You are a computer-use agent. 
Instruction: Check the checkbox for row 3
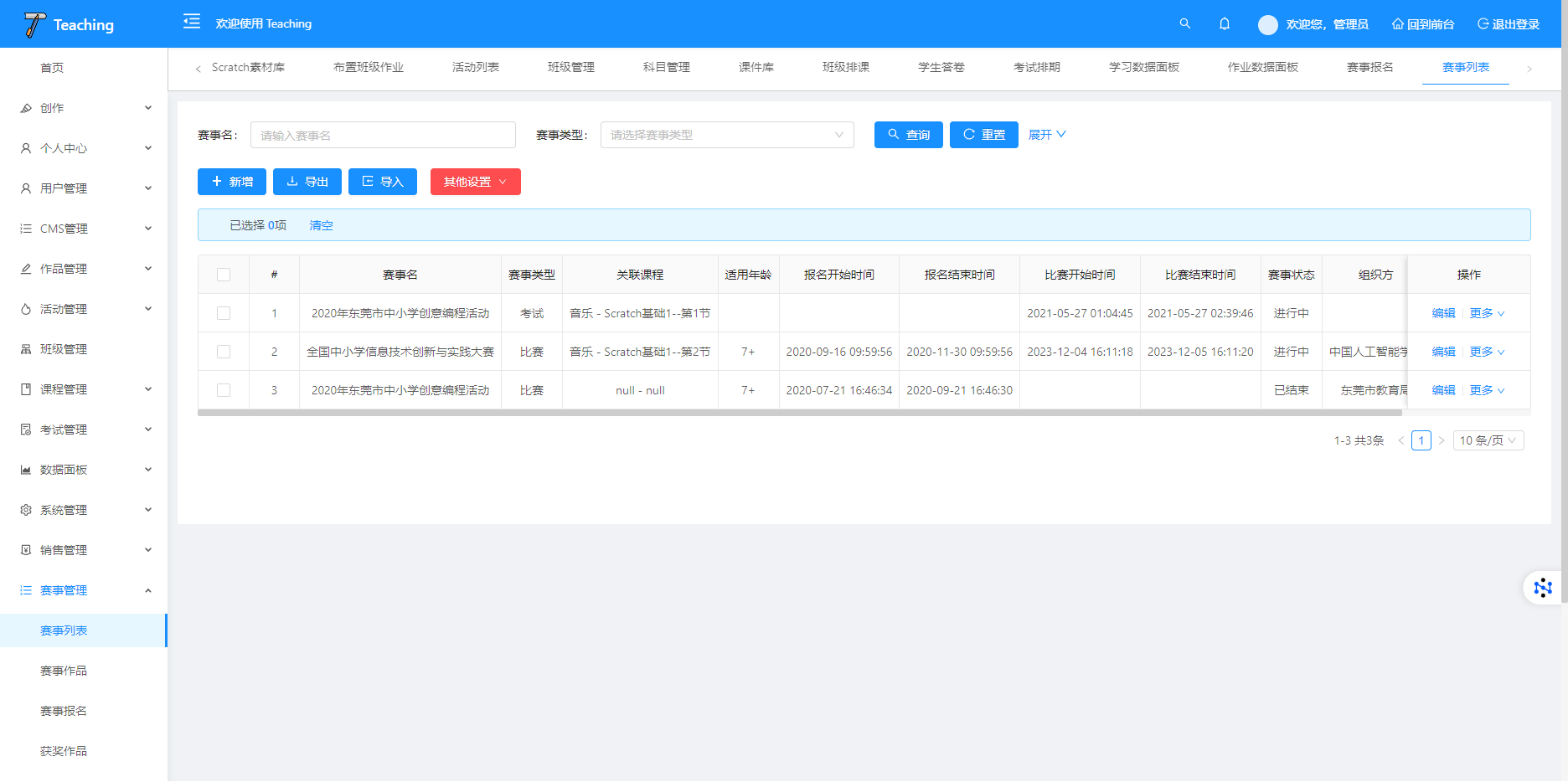pos(224,390)
